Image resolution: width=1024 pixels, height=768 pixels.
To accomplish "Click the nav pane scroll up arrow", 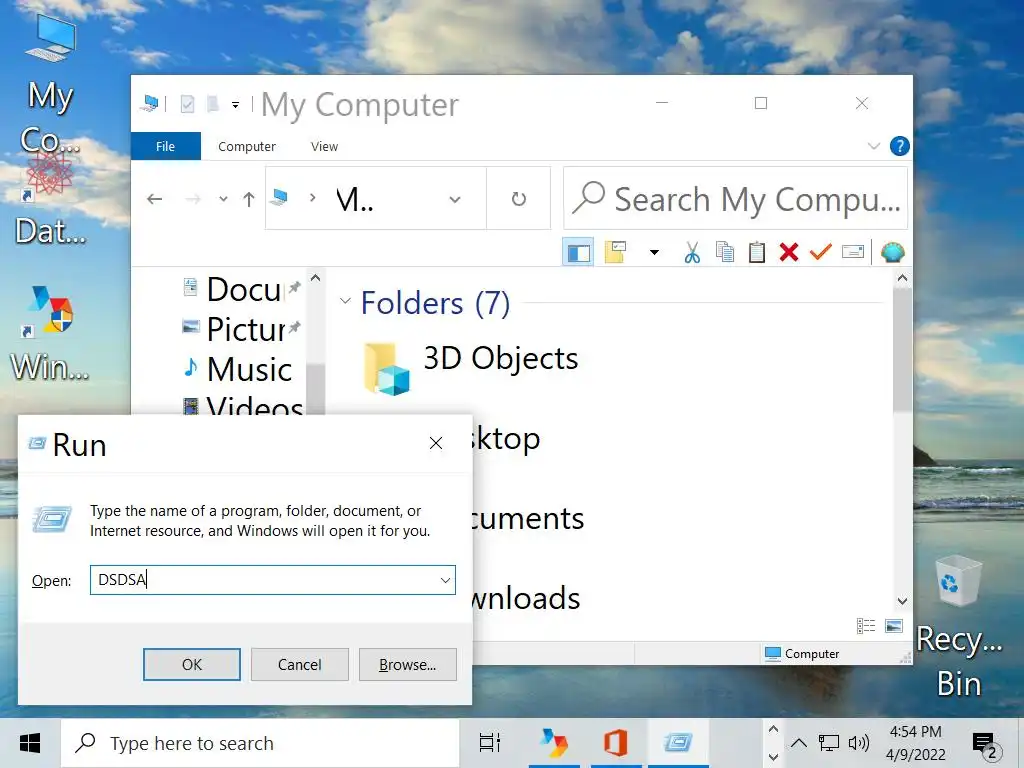I will point(315,278).
